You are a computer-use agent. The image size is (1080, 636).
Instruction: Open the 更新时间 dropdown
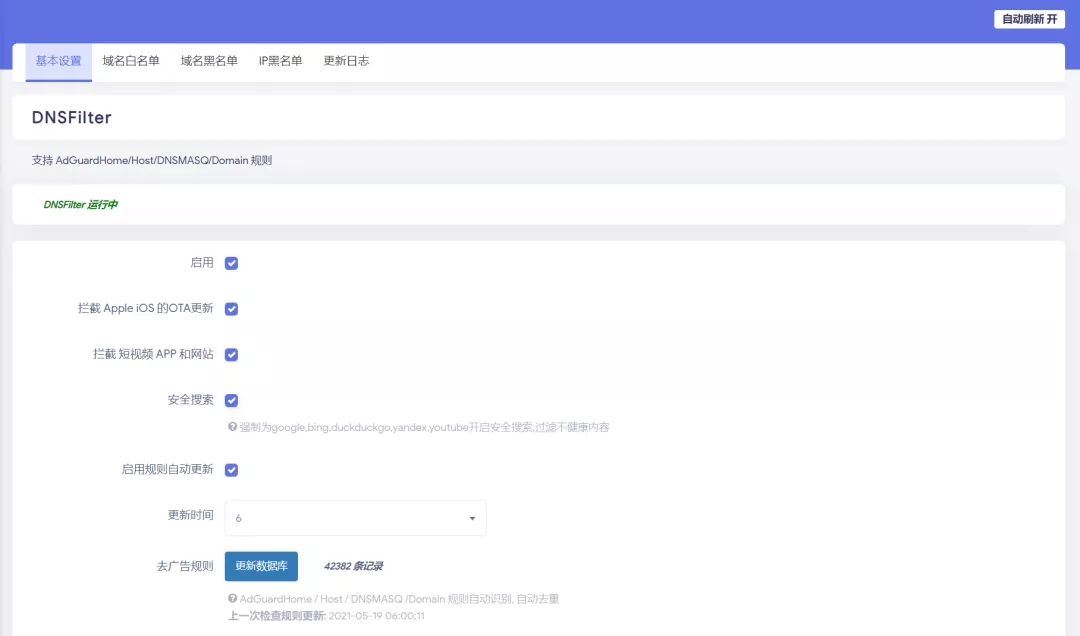pos(355,518)
